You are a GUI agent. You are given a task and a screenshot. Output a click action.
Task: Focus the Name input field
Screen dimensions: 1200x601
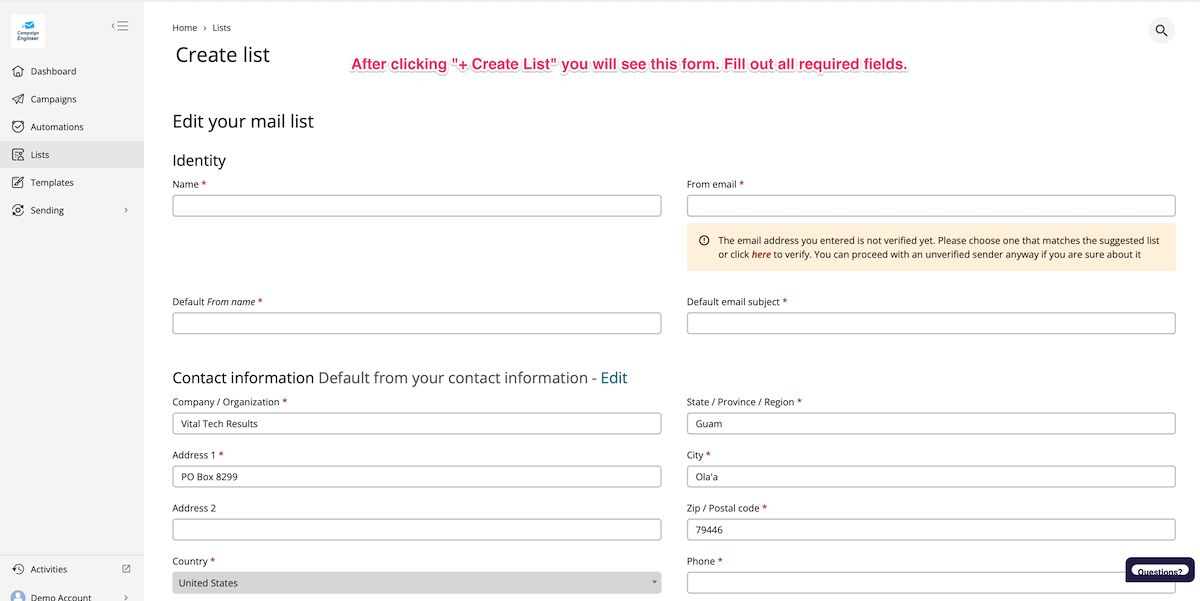click(416, 206)
